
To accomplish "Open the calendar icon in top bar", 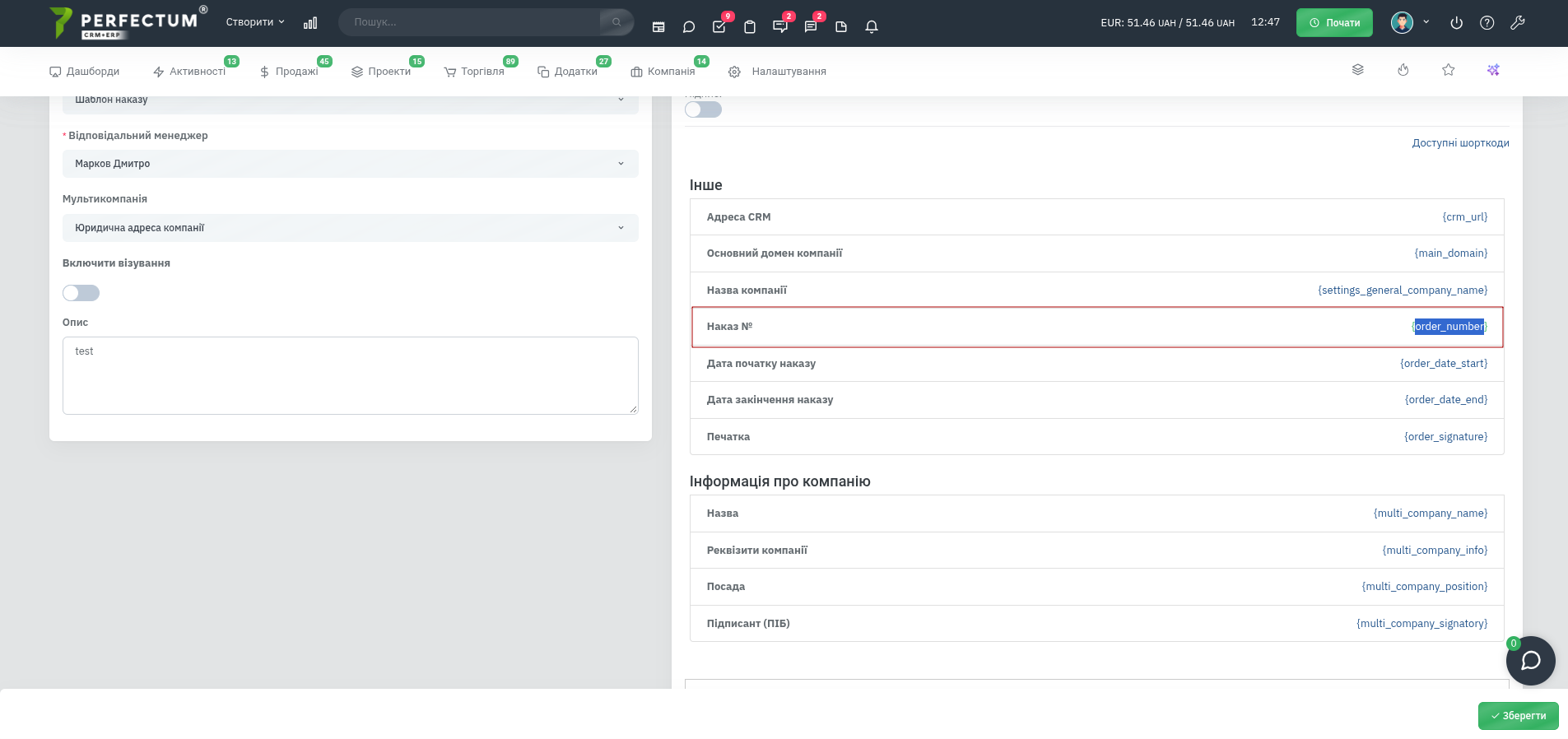I will click(658, 26).
